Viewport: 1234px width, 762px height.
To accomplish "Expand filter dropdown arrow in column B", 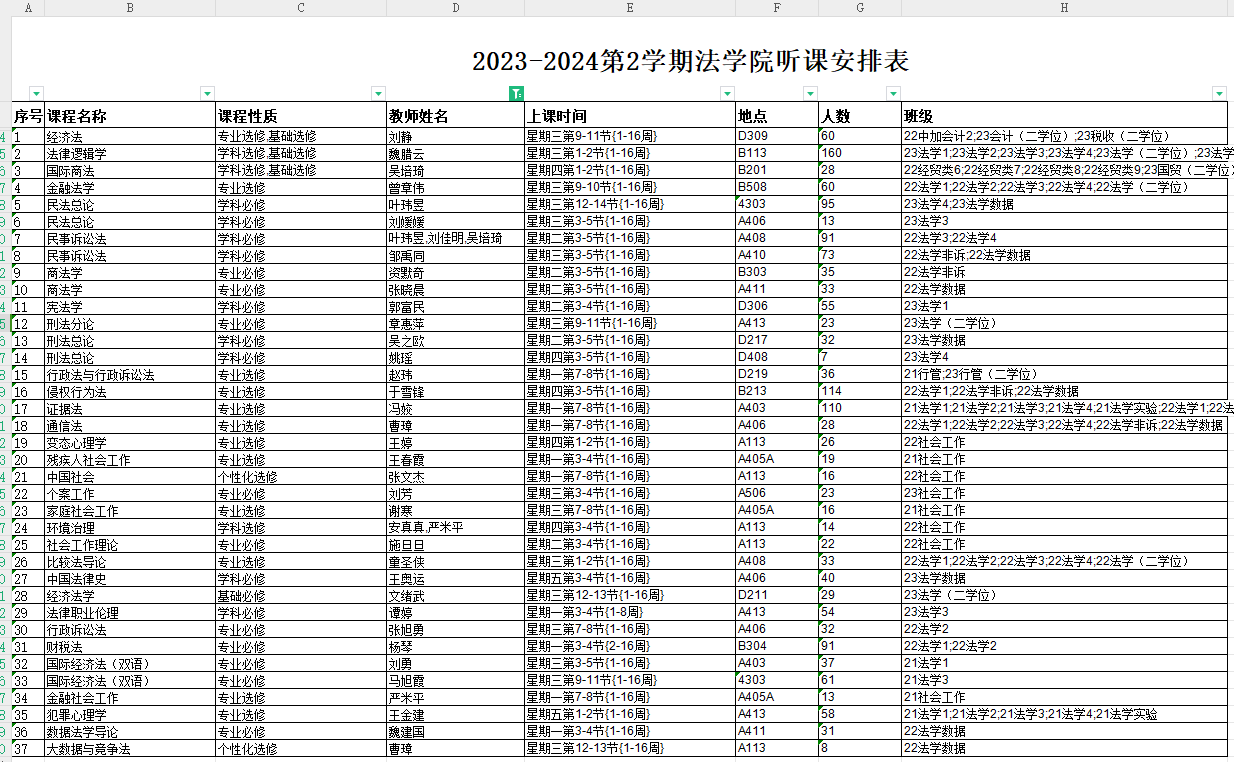I will (x=207, y=94).
